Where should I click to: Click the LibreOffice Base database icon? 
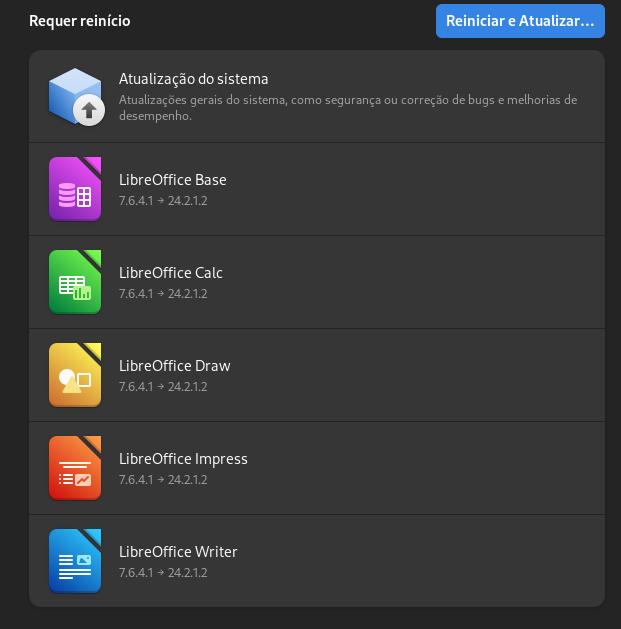click(x=75, y=189)
